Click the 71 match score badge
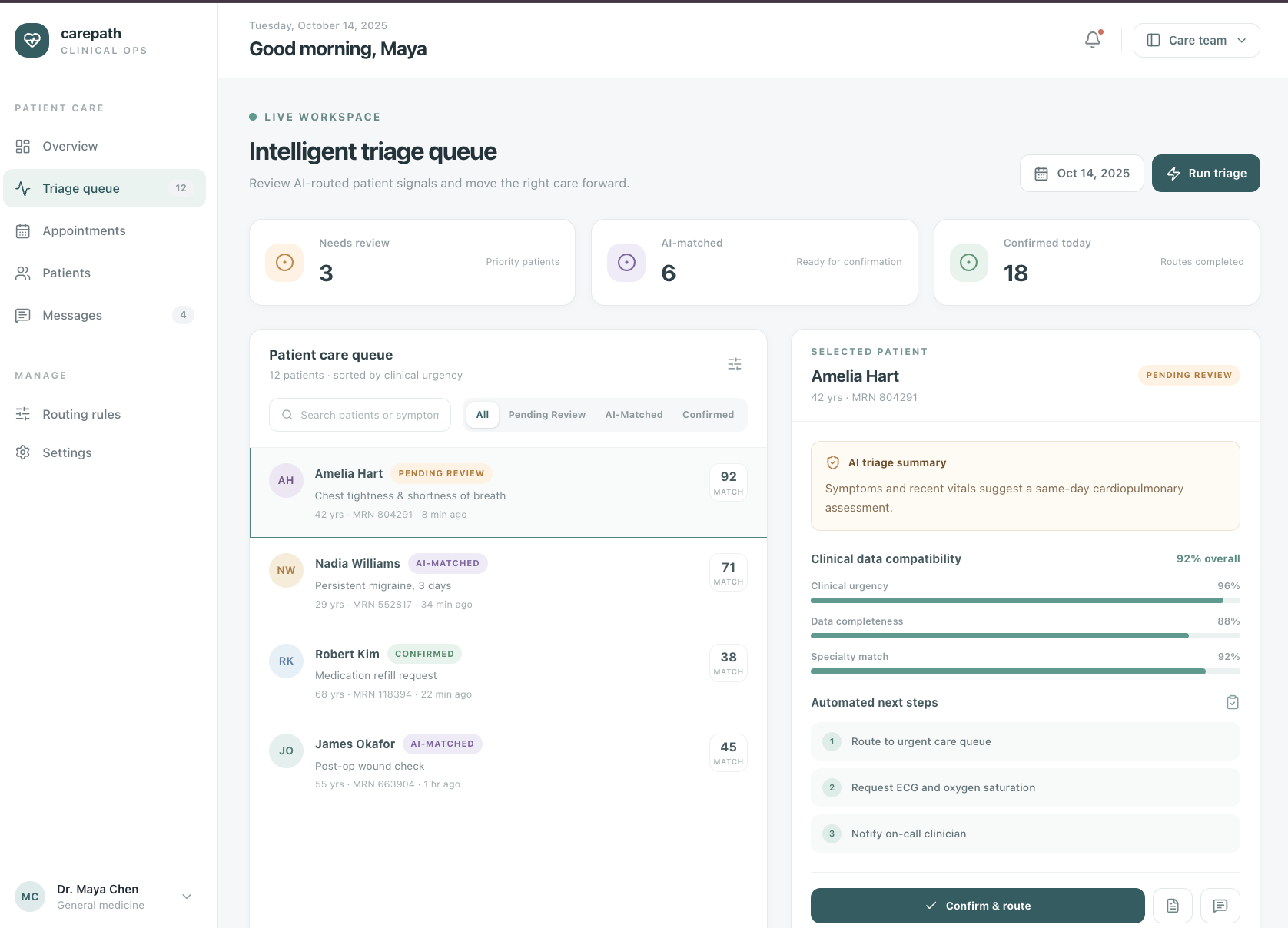The height and width of the screenshot is (928, 1288). coord(729,572)
